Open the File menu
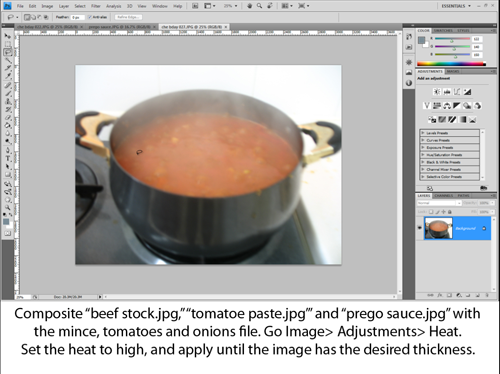The height and width of the screenshot is (374, 500). [x=20, y=6]
